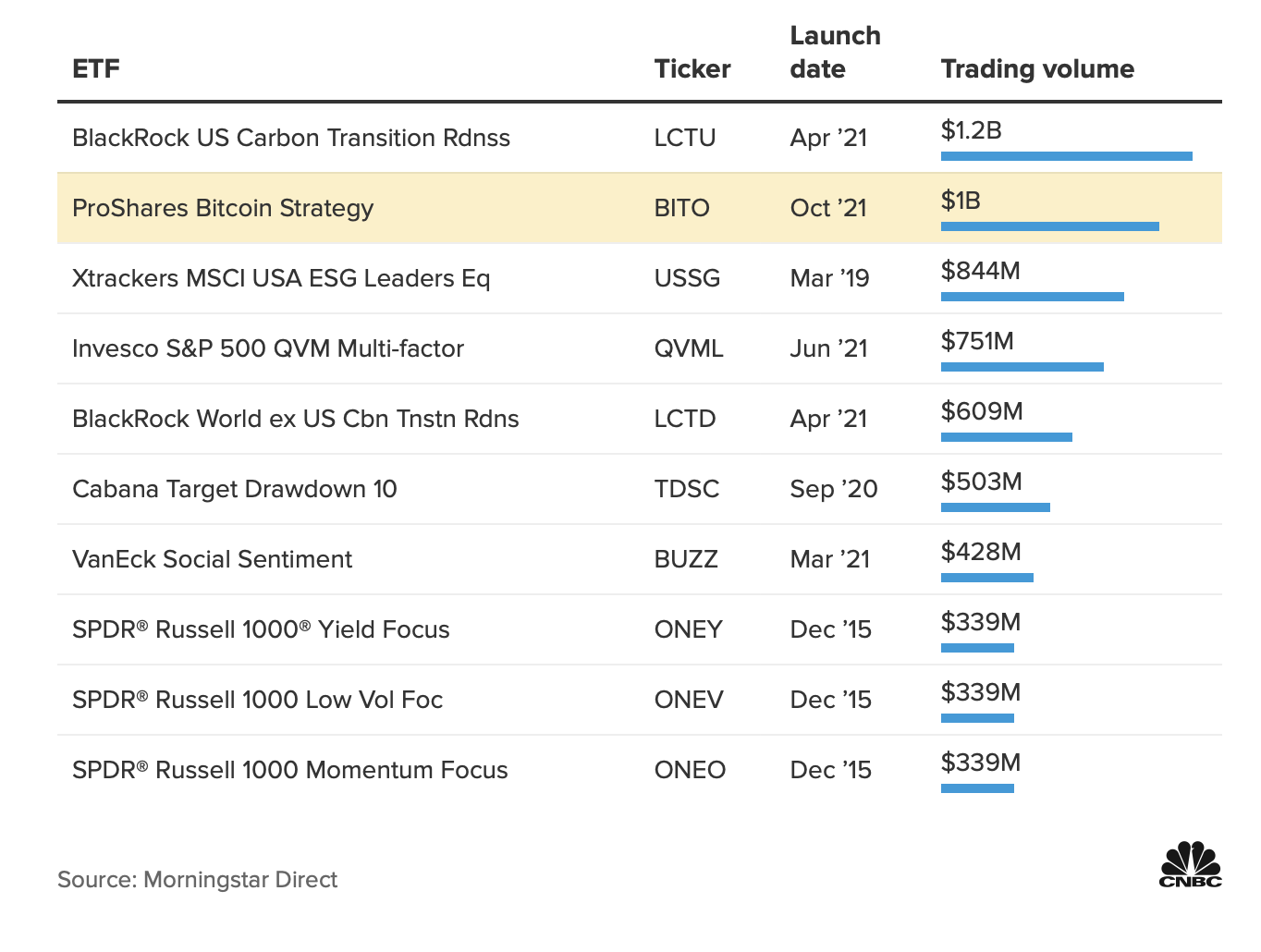Click the $339M value in ONEY row
The image size is (1261, 952).
pyautogui.click(x=981, y=622)
